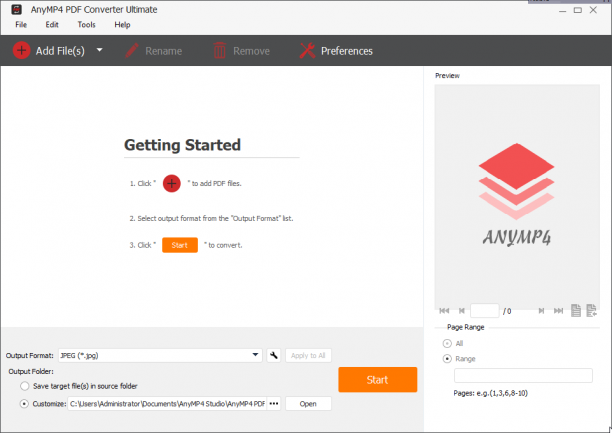
Task: Click the Preferences text label in toolbar
Action: pos(347,51)
